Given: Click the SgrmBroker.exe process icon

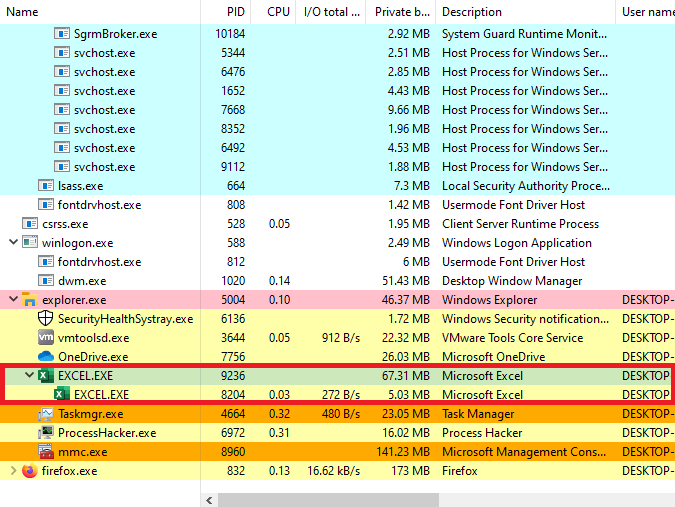Looking at the screenshot, I should coord(62,34).
